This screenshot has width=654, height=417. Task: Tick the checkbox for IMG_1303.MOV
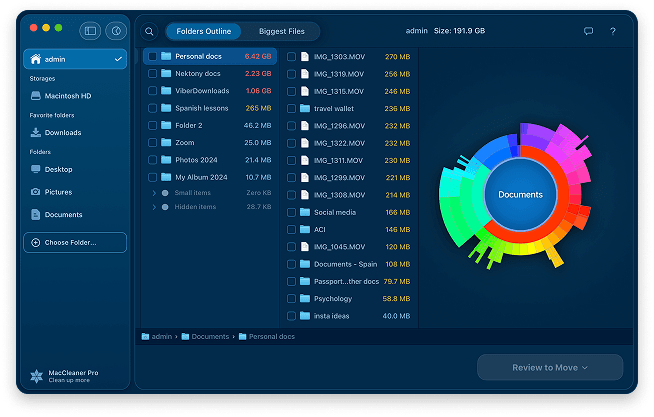292,57
